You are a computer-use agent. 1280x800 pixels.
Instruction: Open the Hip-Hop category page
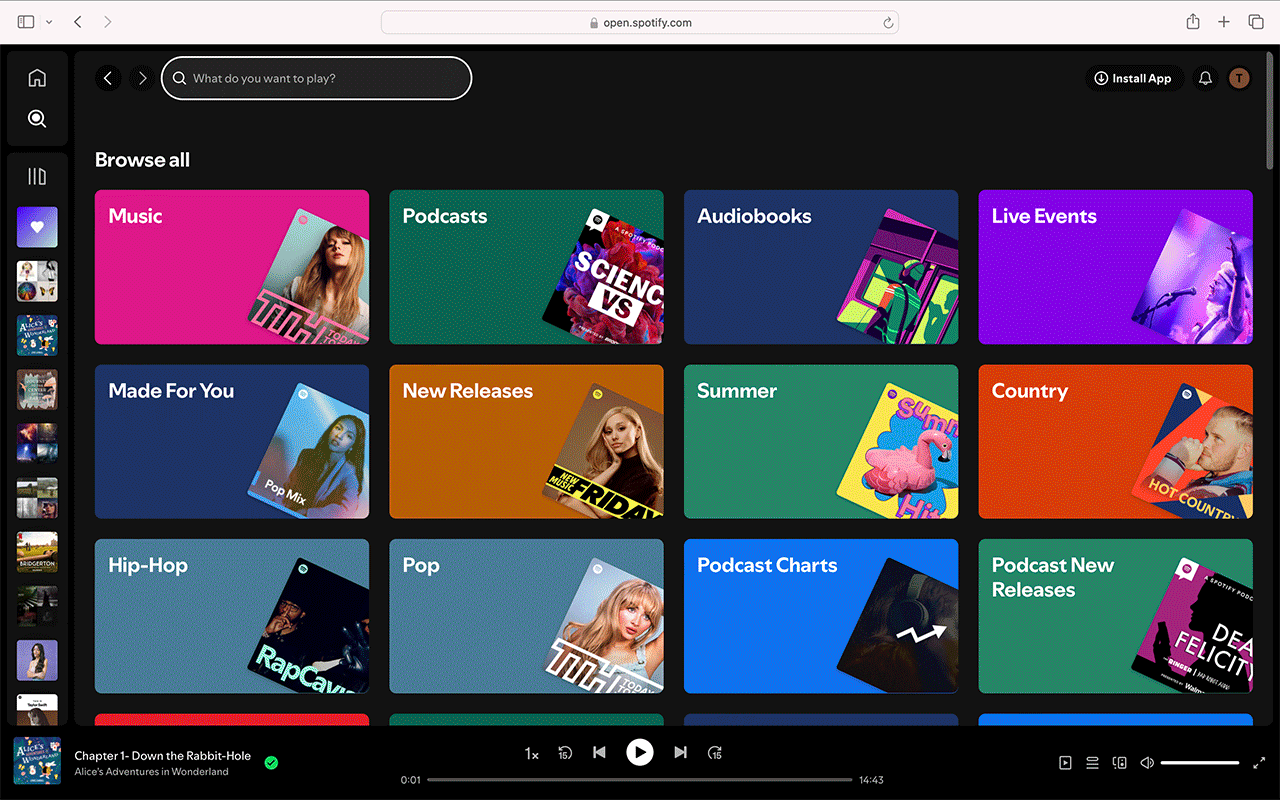pos(231,616)
